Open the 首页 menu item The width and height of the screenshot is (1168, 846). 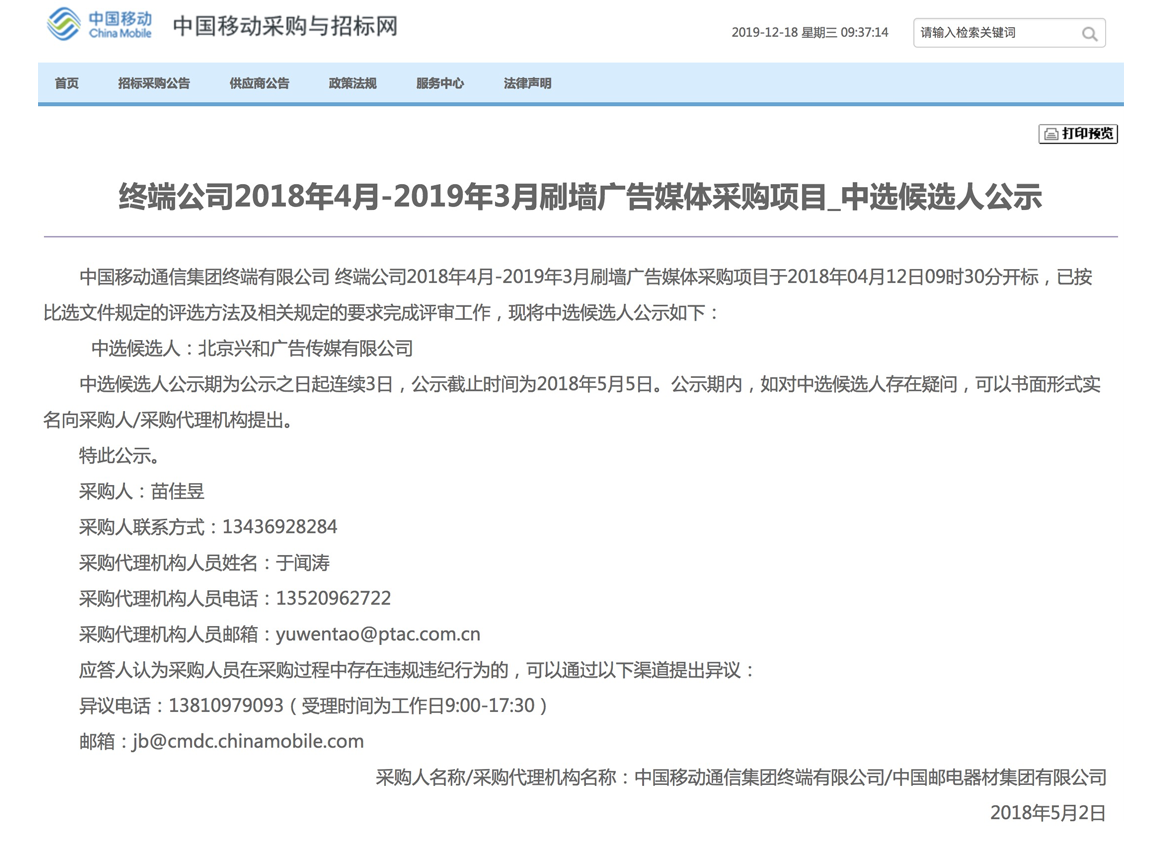pos(66,83)
